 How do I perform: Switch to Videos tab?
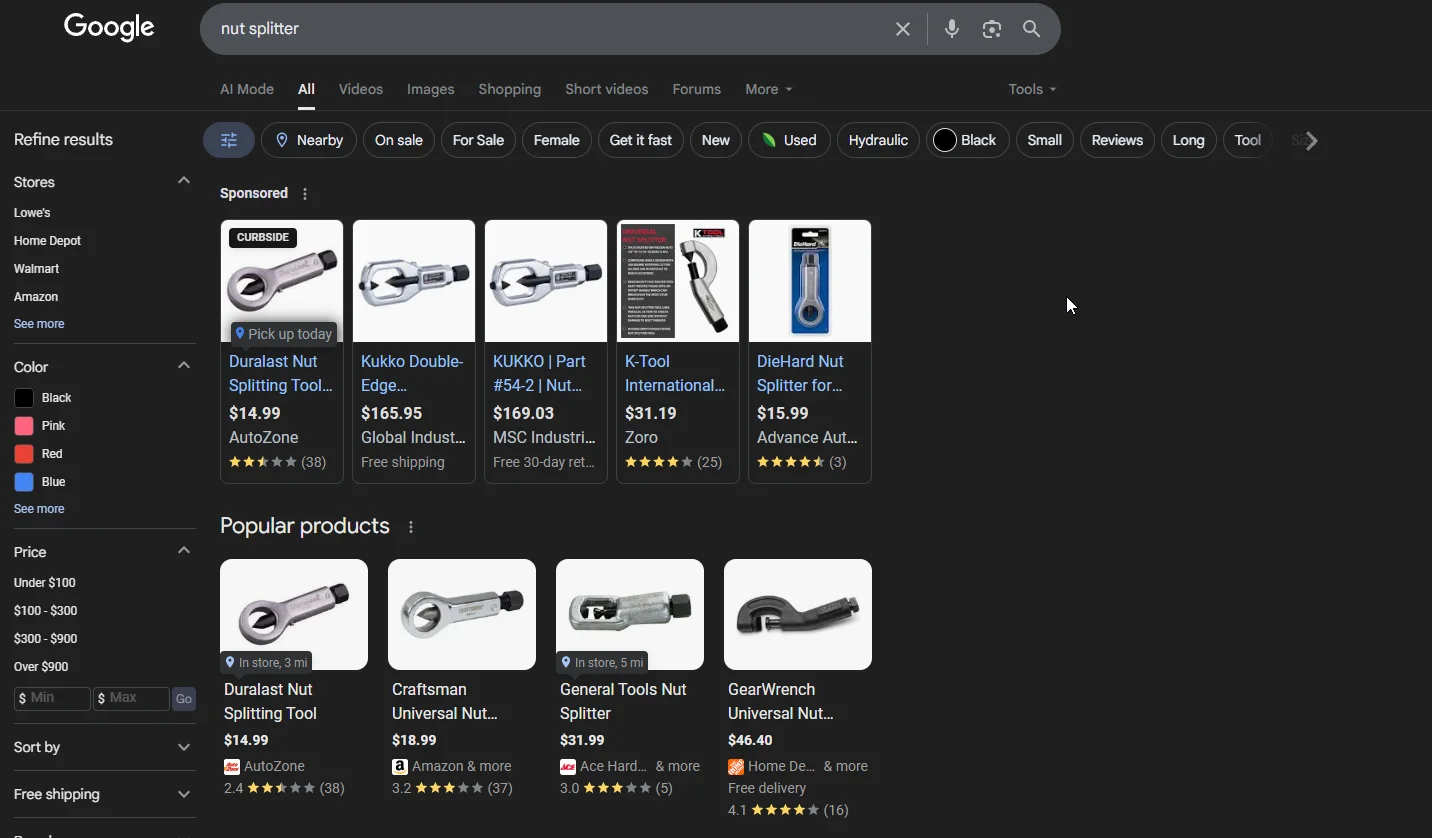[x=361, y=89]
